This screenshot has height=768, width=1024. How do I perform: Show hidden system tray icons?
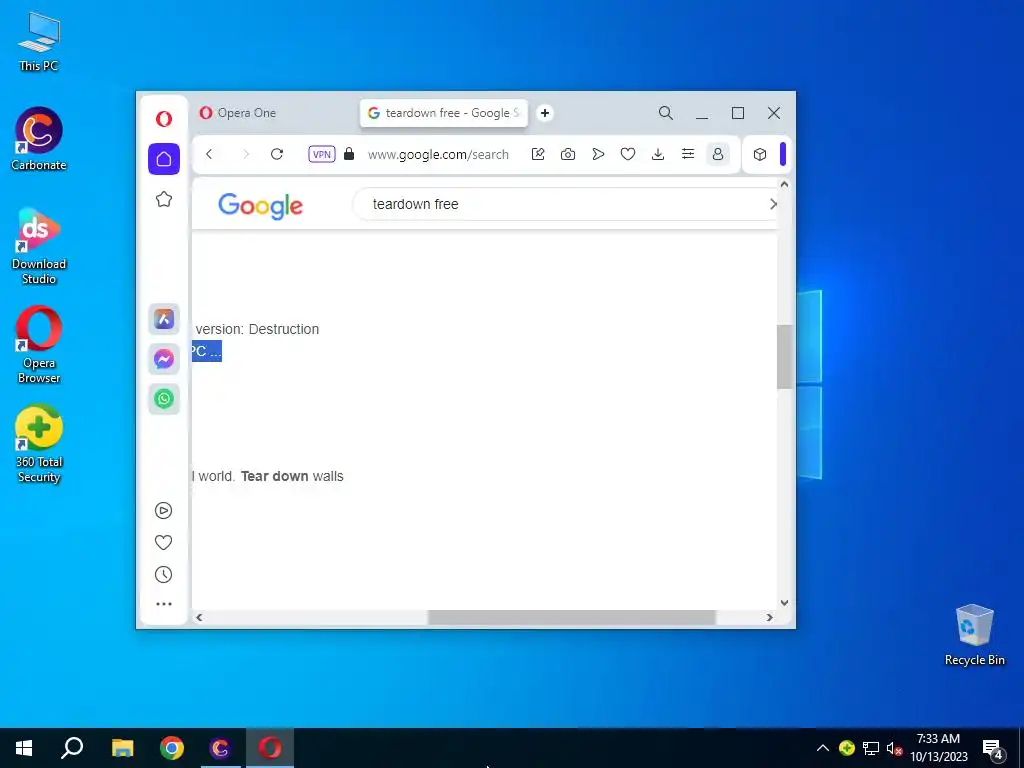pos(823,748)
